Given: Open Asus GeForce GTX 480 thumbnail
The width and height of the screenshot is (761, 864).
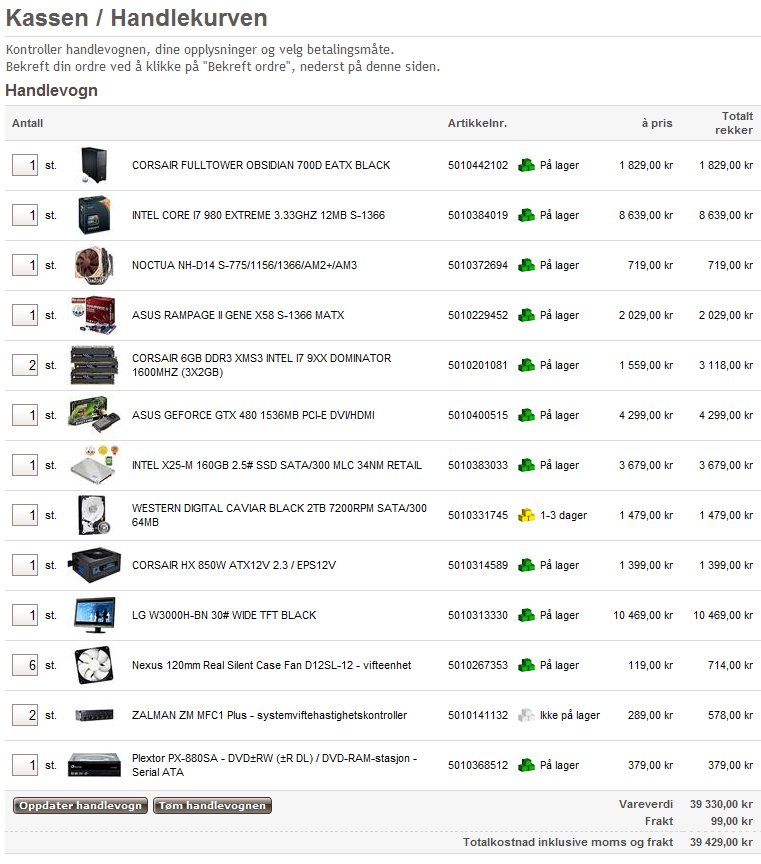Looking at the screenshot, I should click(94, 414).
